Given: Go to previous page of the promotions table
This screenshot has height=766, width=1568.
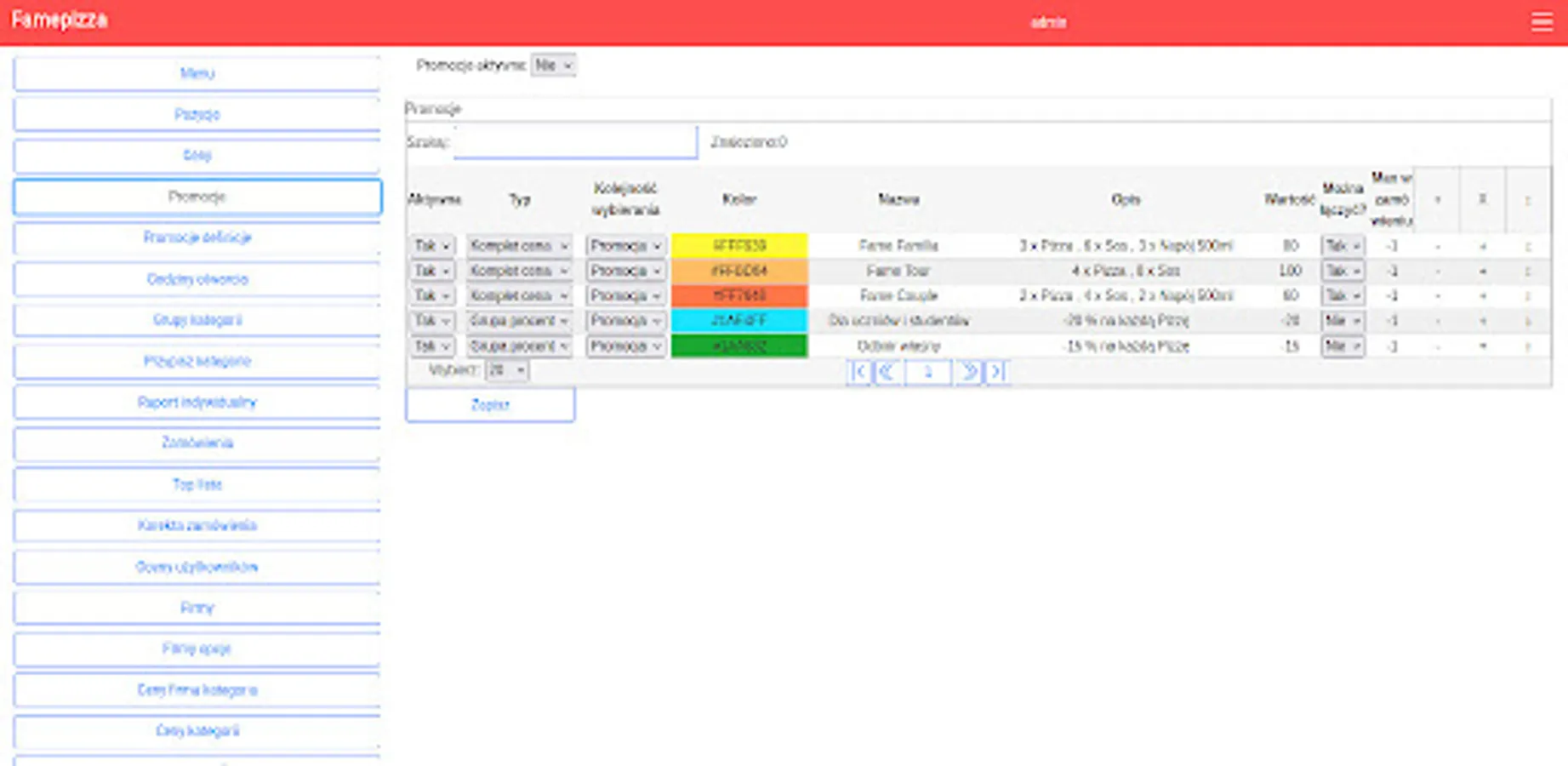Looking at the screenshot, I should (x=887, y=372).
